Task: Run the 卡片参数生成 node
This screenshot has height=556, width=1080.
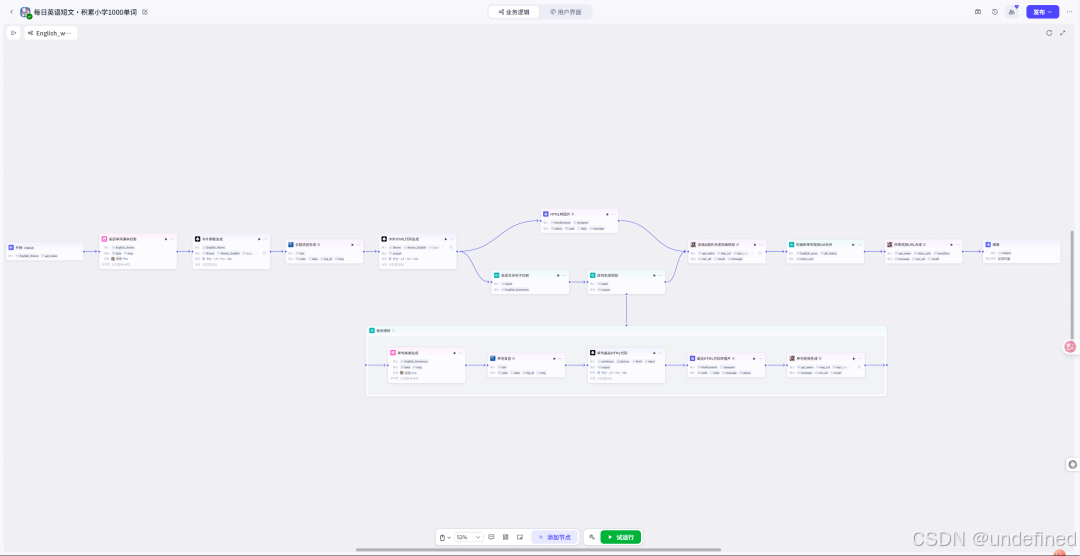Action: (x=259, y=239)
